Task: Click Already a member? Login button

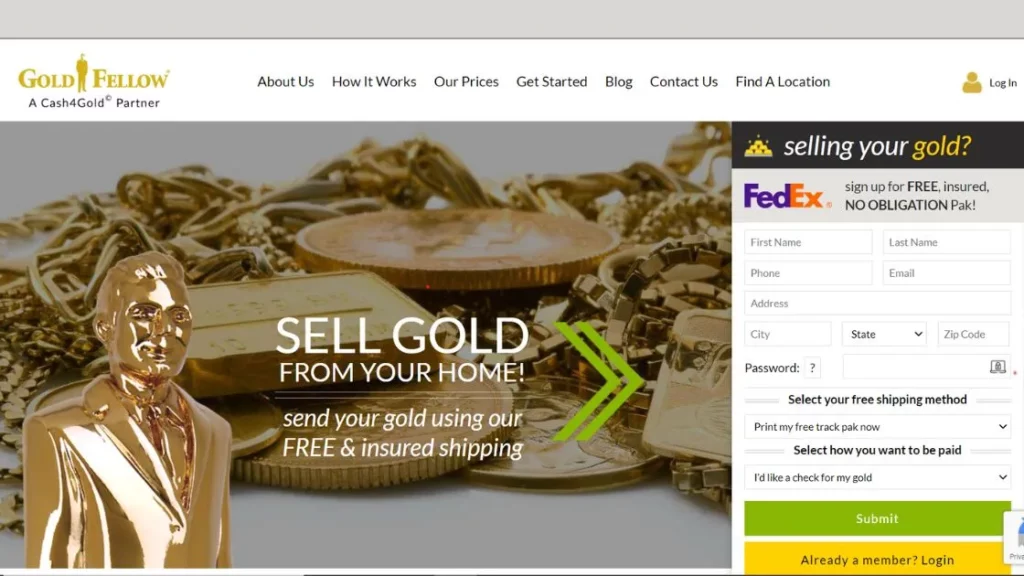Action: click(877, 559)
